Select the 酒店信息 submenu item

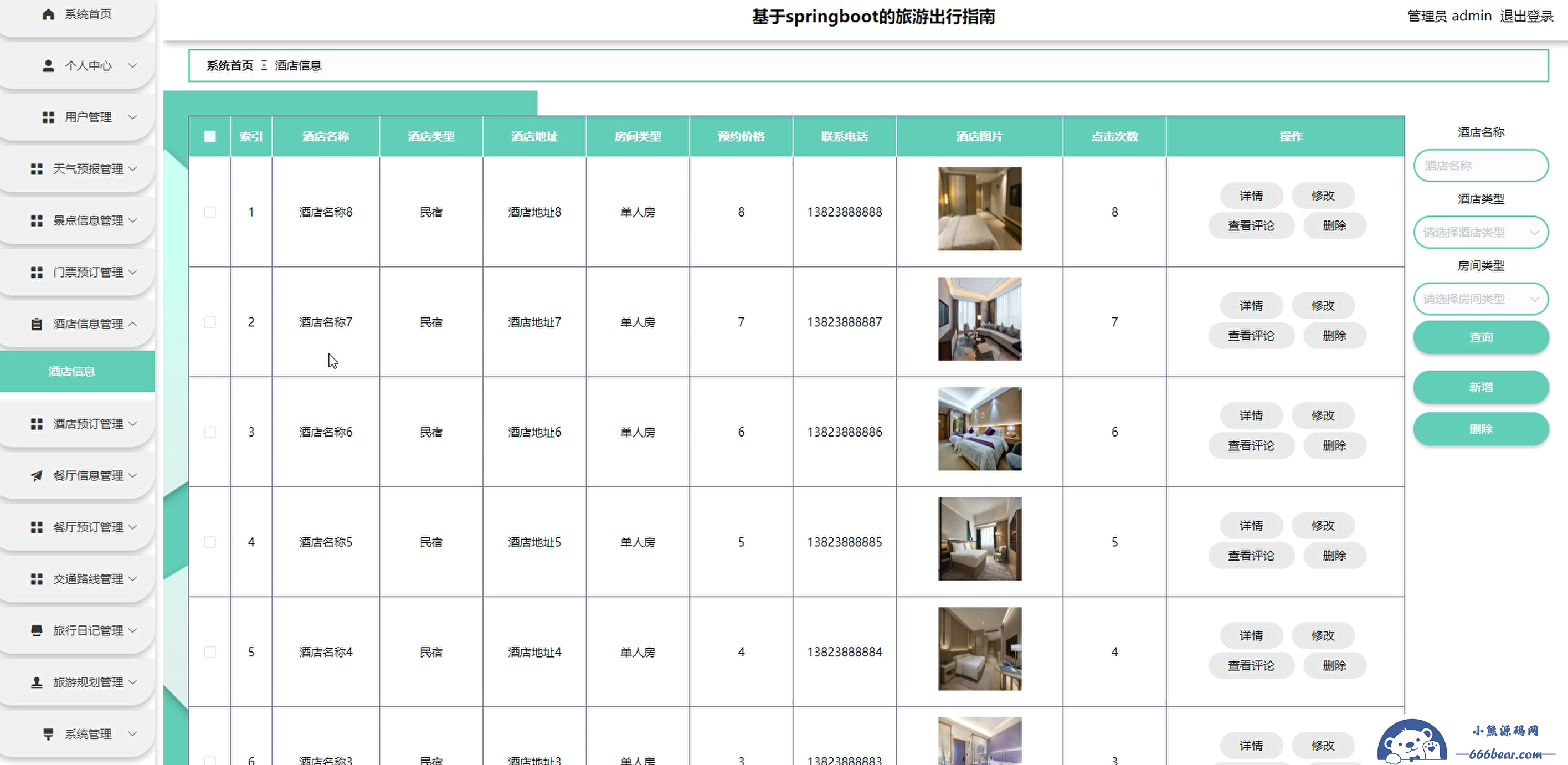point(78,372)
